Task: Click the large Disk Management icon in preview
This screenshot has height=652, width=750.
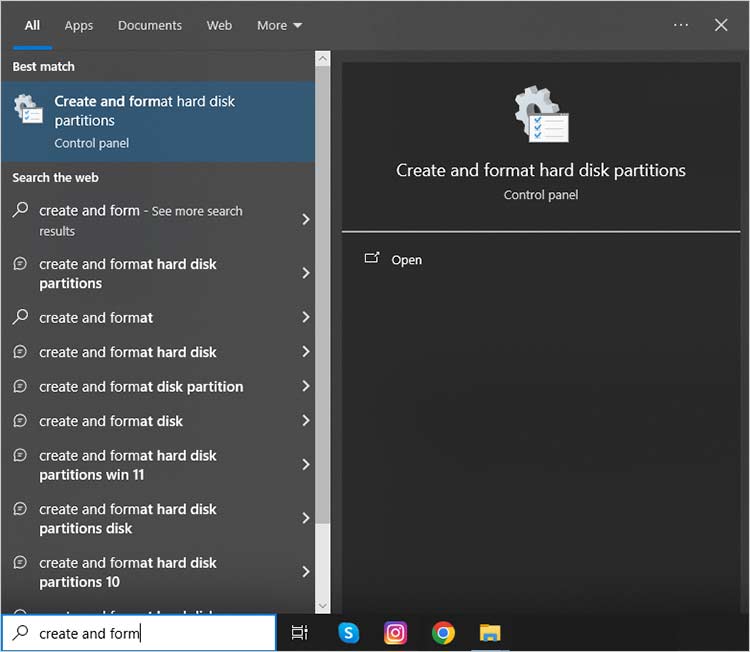Action: pos(541,114)
